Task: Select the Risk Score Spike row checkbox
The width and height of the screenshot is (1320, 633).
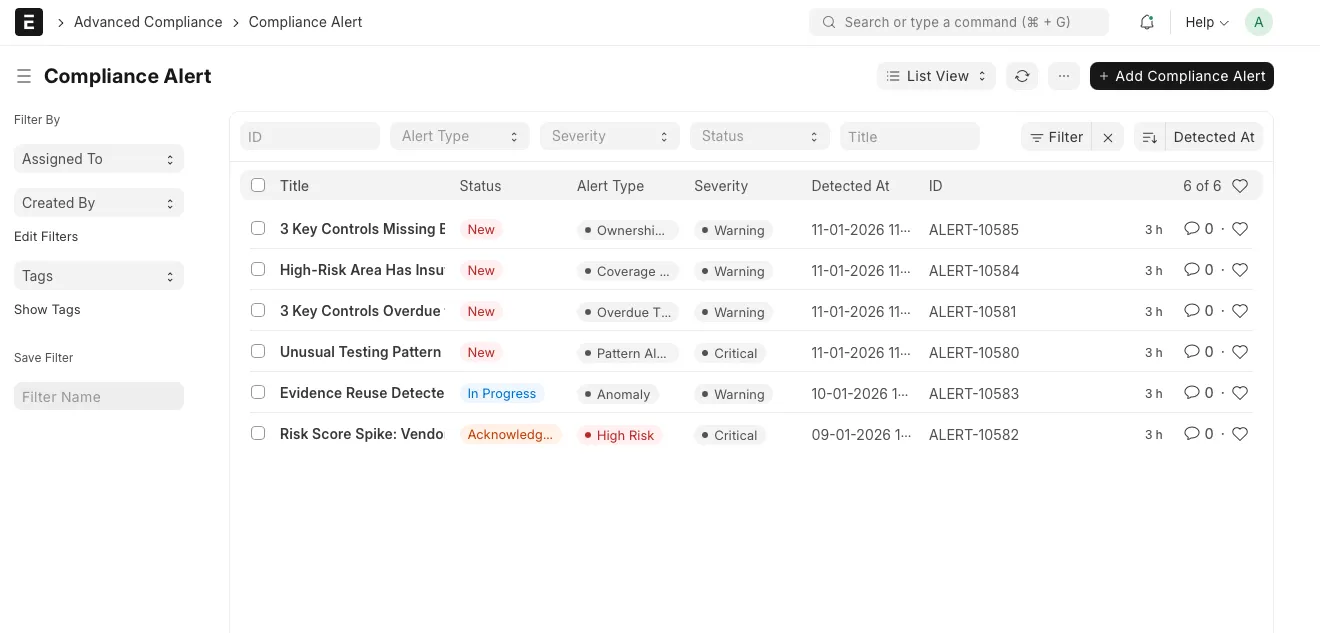Action: click(258, 433)
